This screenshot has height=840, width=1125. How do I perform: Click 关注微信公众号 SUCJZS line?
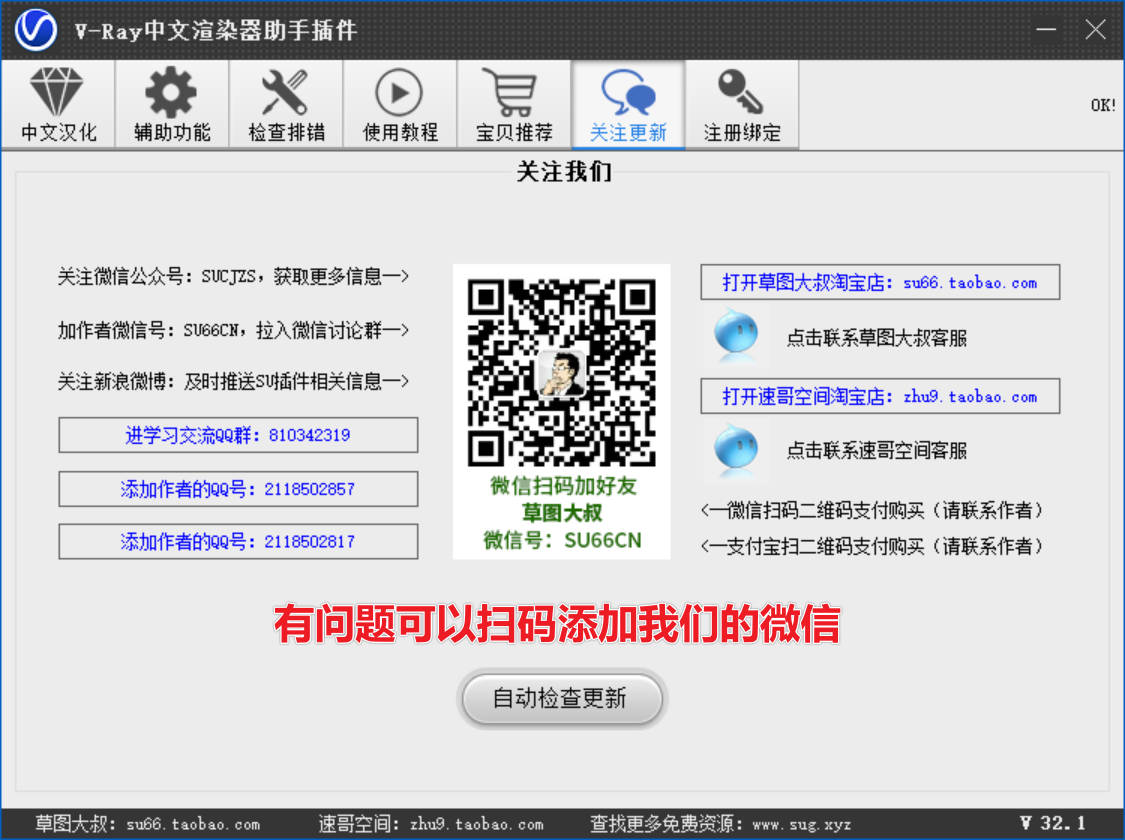tap(233, 276)
